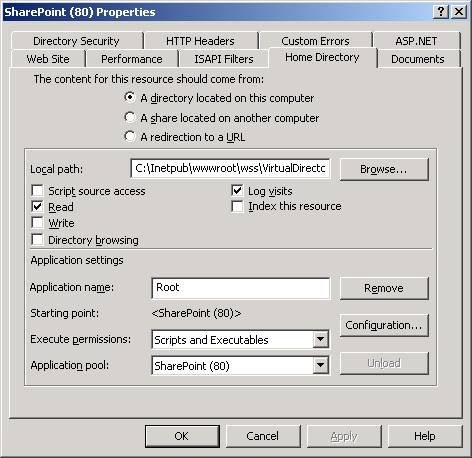
Task: Click the 'Application pool:' label
Action: pos(70,365)
